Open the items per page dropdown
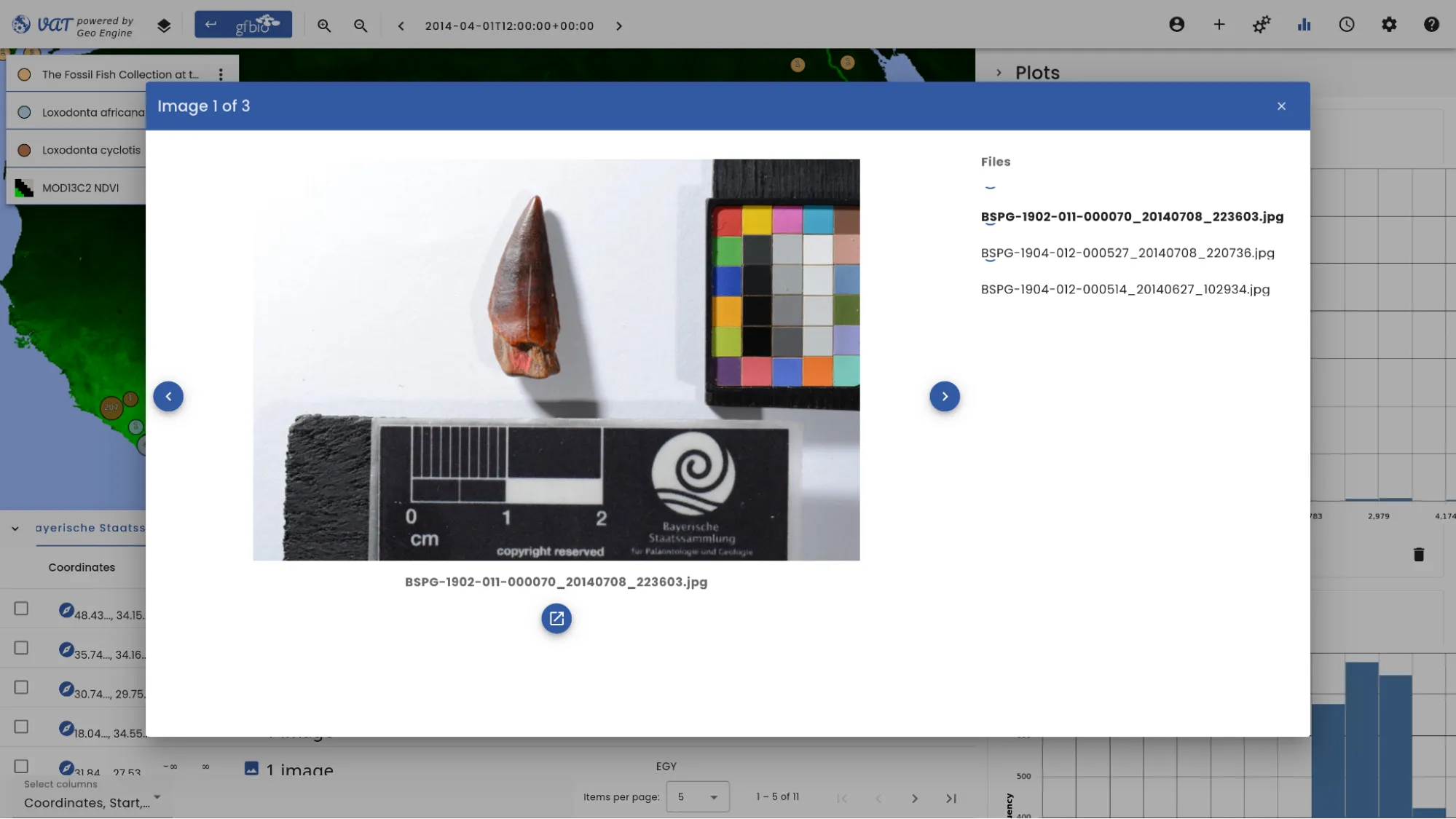This screenshot has width=1456, height=819. click(x=698, y=797)
